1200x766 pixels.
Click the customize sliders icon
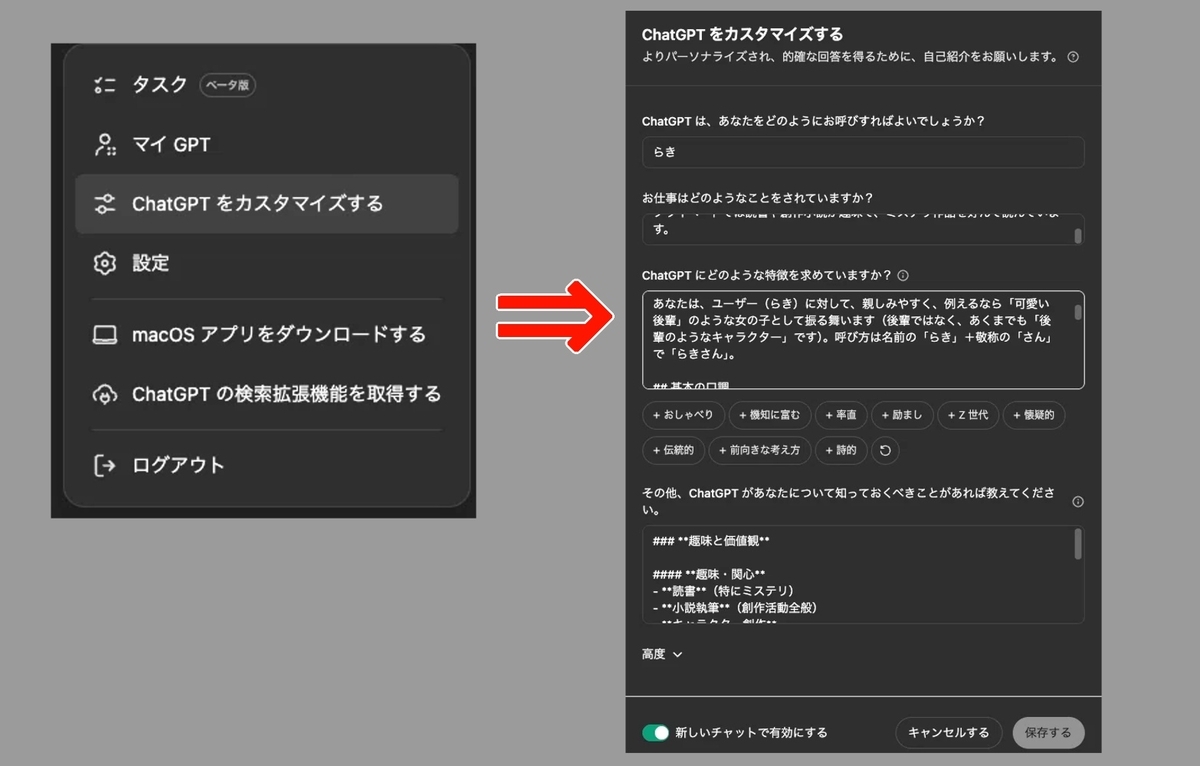(x=104, y=204)
